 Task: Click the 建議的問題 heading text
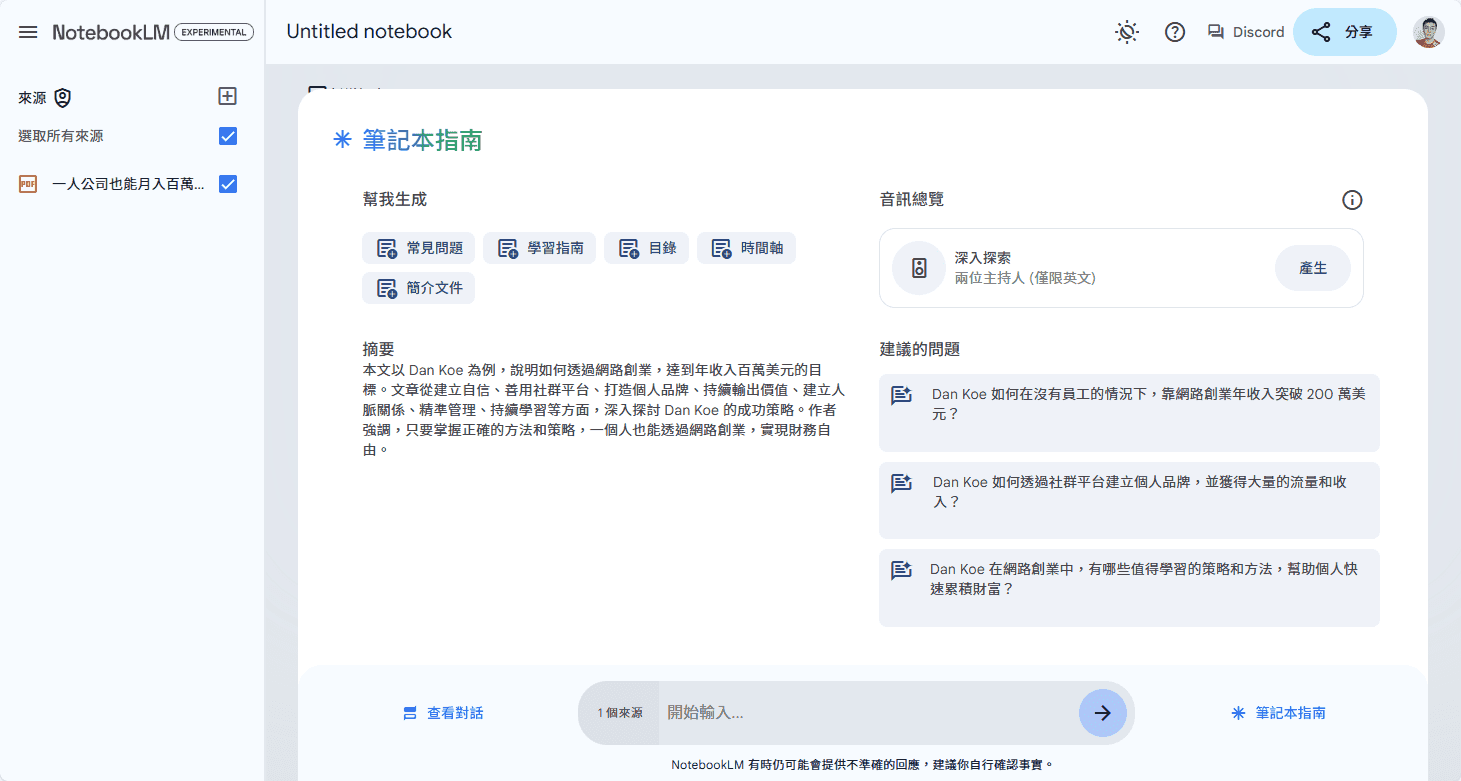(x=920, y=349)
